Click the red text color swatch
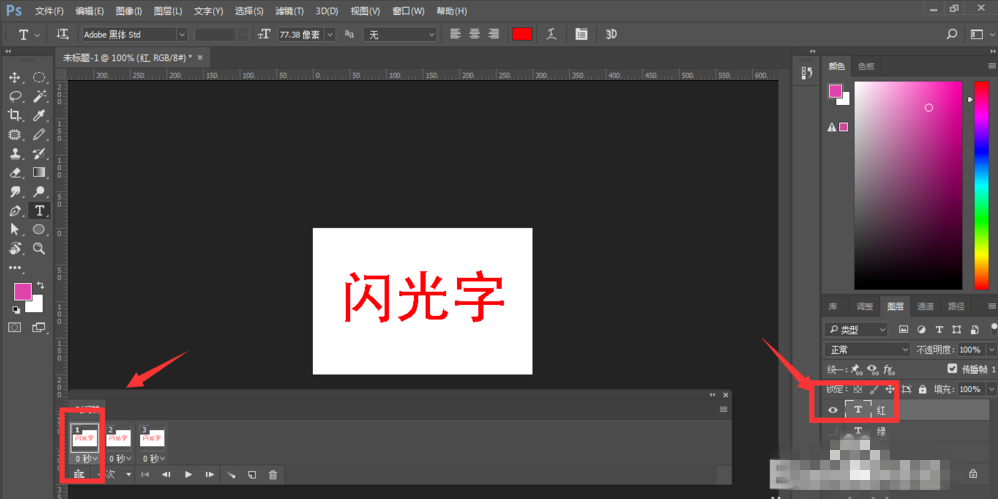 pos(521,34)
